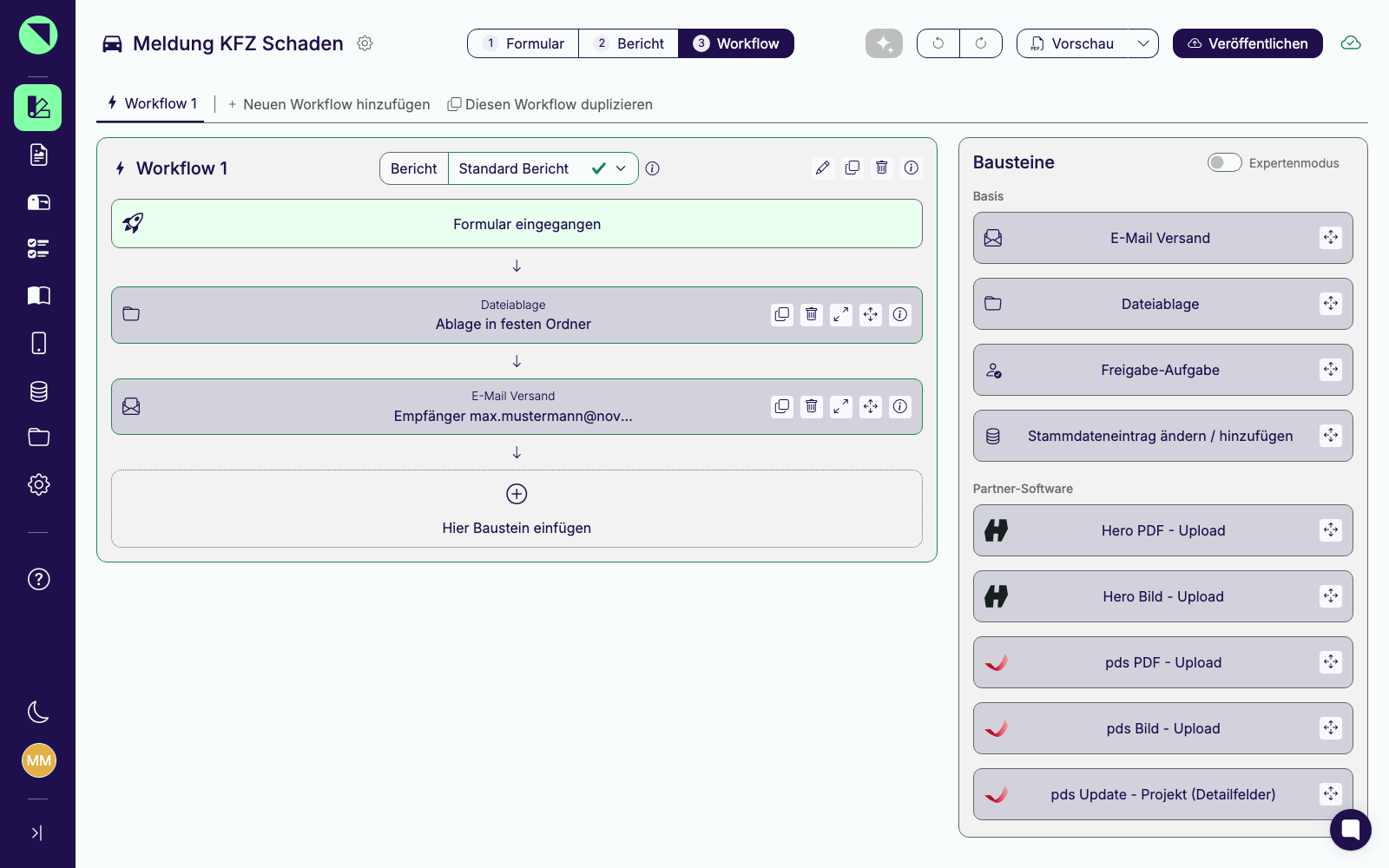This screenshot has height=868, width=1389.
Task: Delete the E-Mail Versand step
Action: click(x=812, y=406)
